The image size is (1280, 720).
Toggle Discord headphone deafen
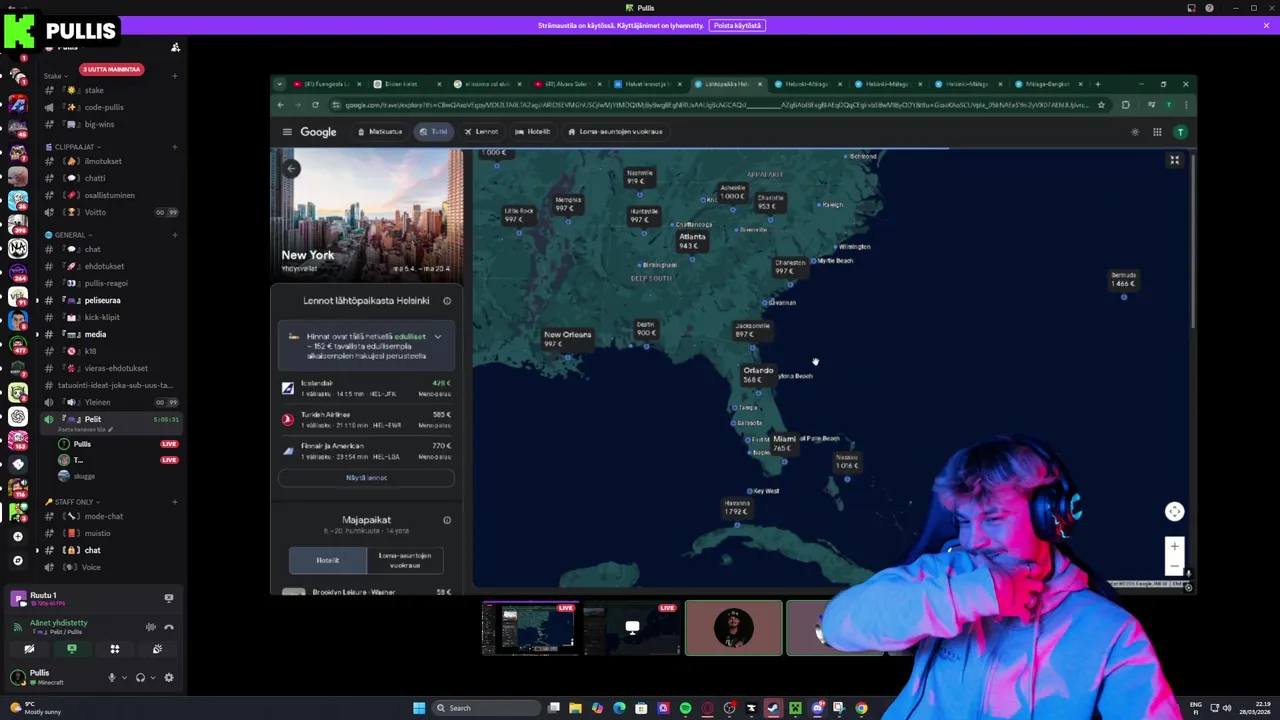click(140, 677)
